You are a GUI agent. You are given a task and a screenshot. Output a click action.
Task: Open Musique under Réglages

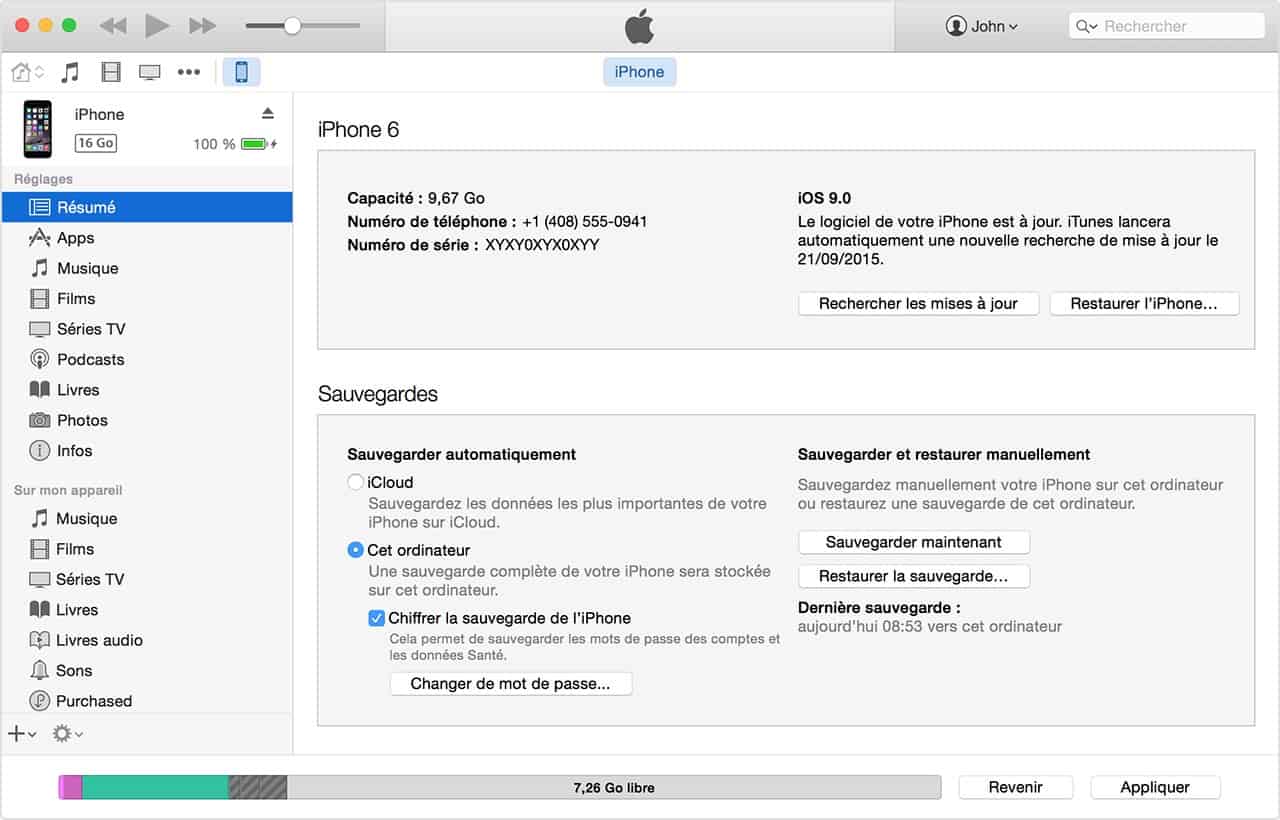pyautogui.click(x=147, y=268)
